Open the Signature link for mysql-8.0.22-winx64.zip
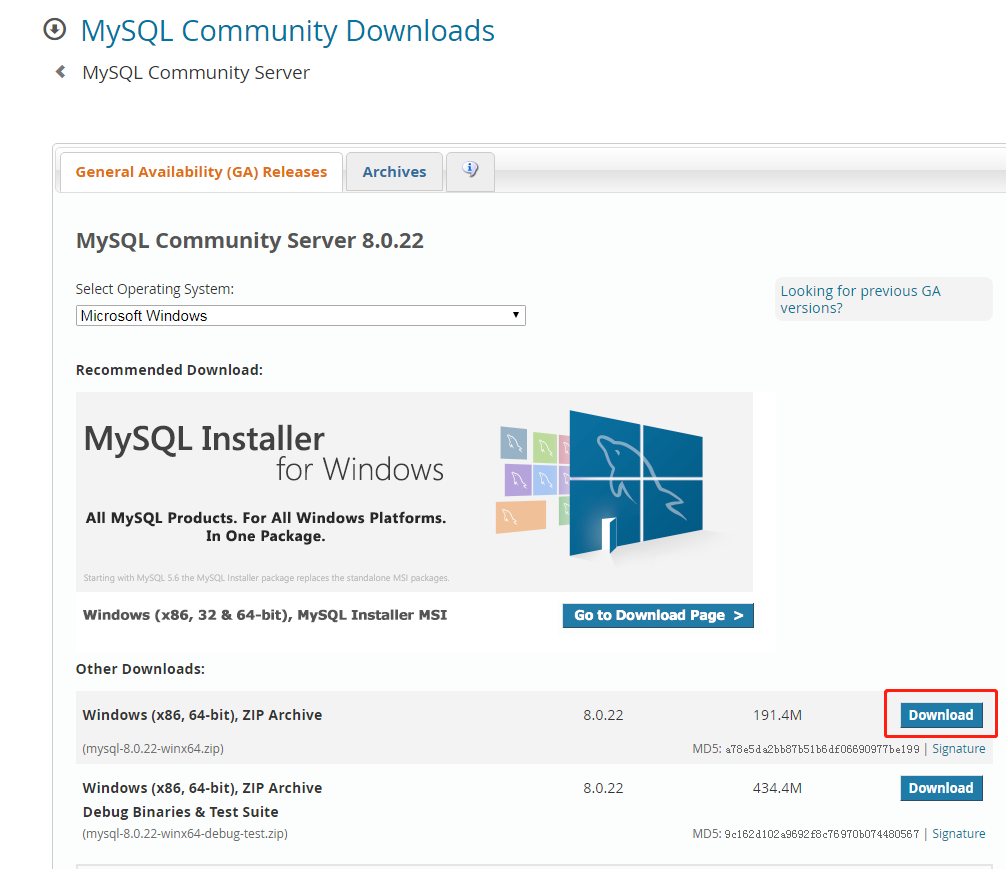 (x=958, y=748)
